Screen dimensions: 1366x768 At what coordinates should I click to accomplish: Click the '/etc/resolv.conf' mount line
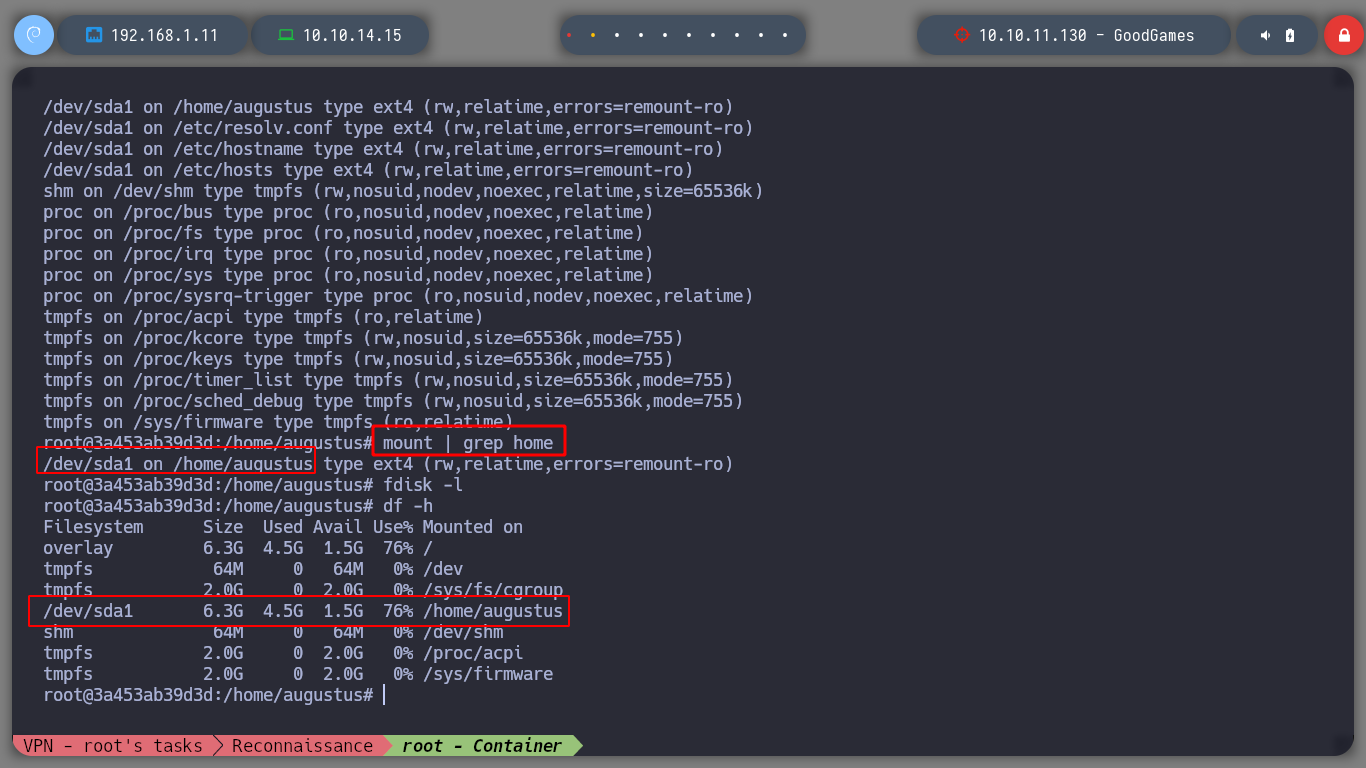click(398, 128)
